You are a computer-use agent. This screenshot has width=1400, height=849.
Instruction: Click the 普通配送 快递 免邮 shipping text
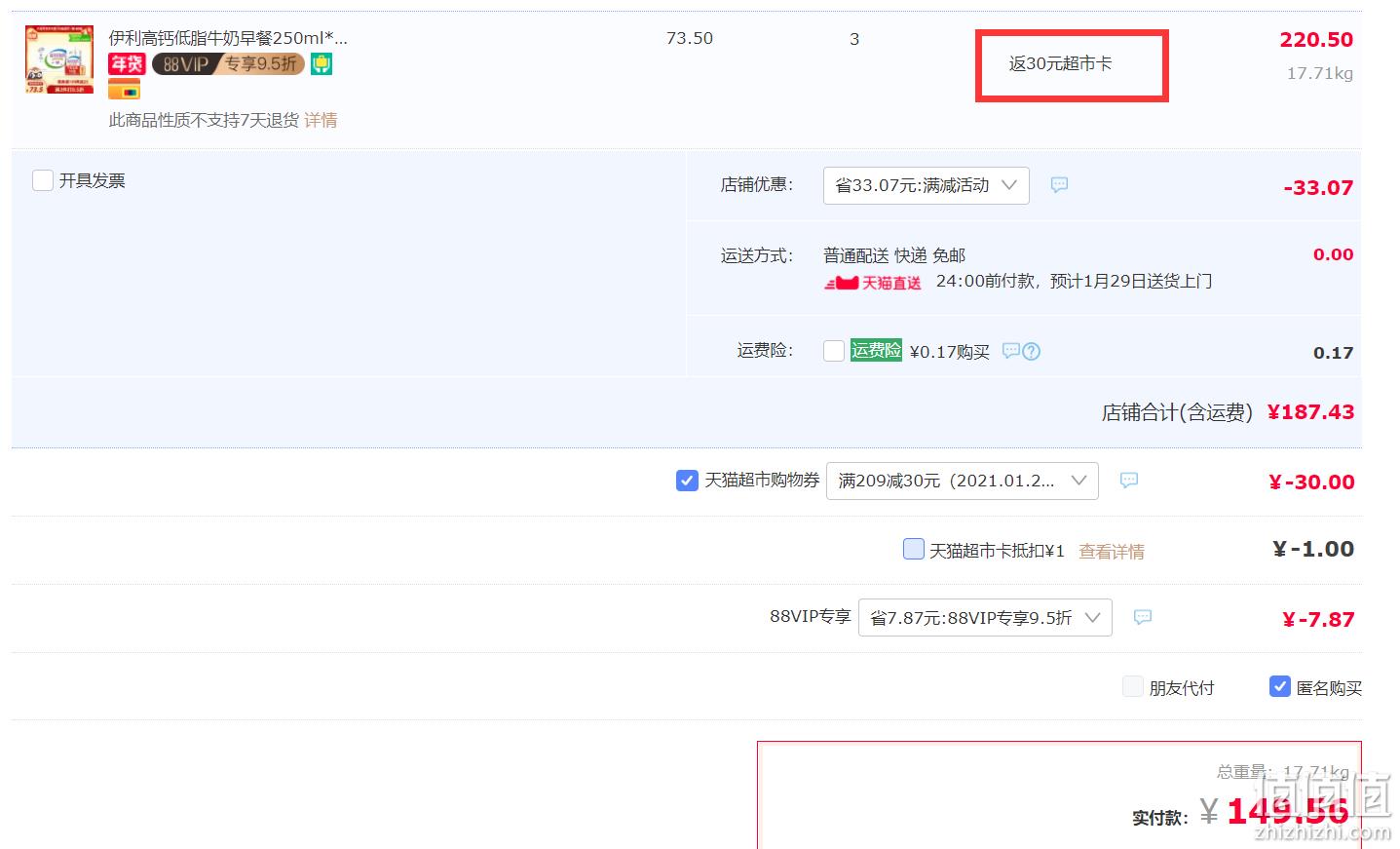(894, 255)
